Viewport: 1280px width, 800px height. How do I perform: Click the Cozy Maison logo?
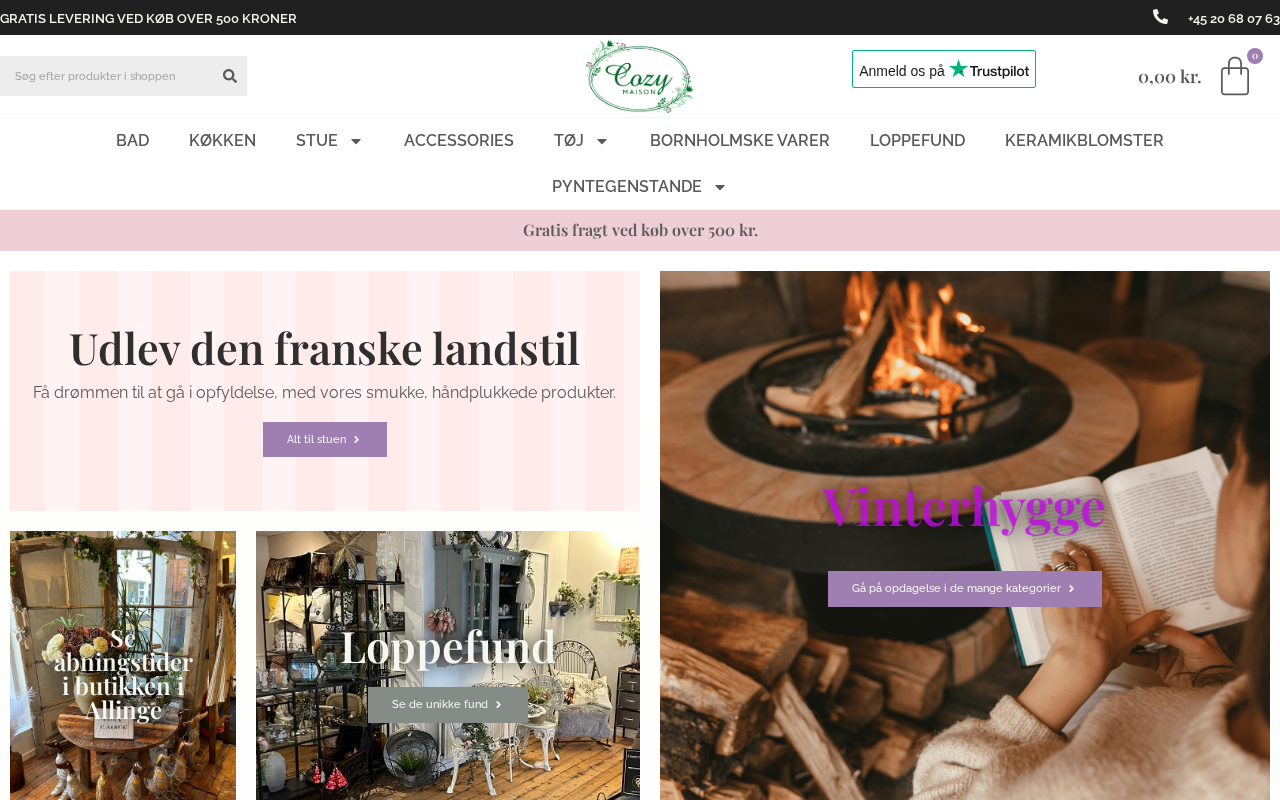[640, 77]
